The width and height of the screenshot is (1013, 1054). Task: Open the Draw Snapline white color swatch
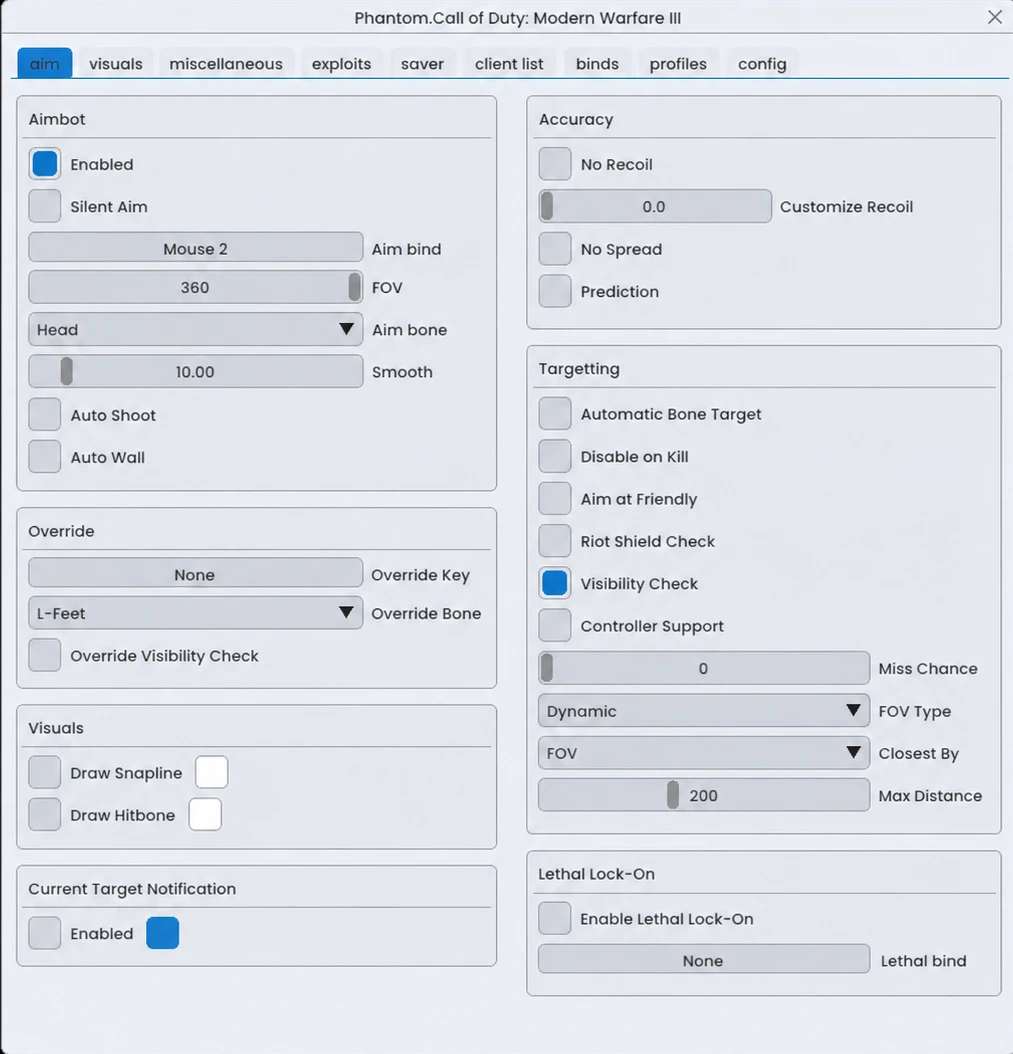[x=212, y=772]
